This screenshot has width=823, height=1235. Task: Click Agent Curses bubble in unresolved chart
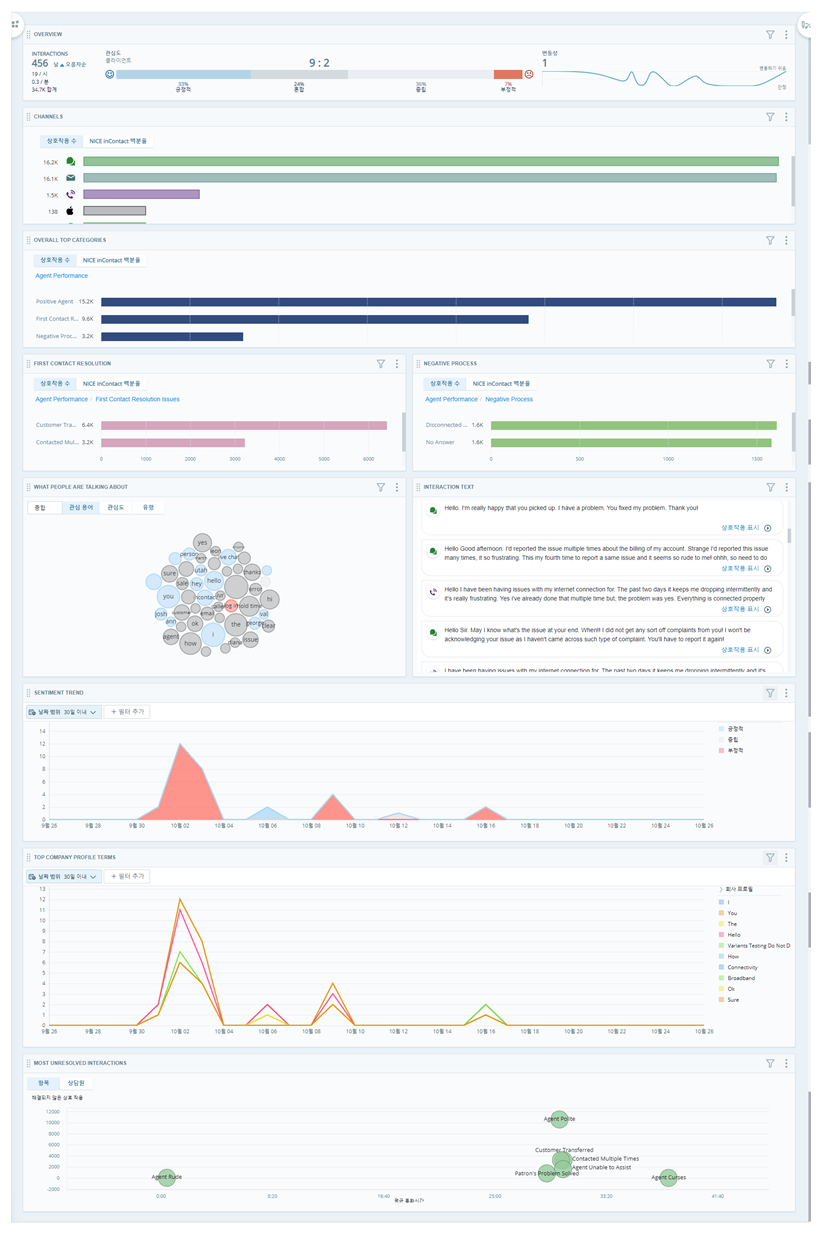667,1178
